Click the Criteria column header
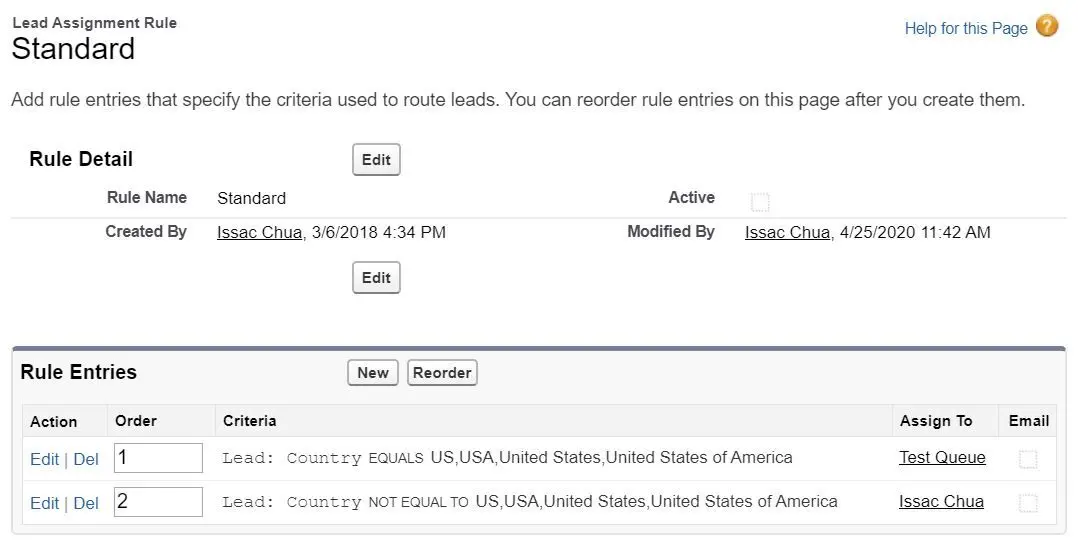Screen dimensions: 1078x548 tap(250, 421)
